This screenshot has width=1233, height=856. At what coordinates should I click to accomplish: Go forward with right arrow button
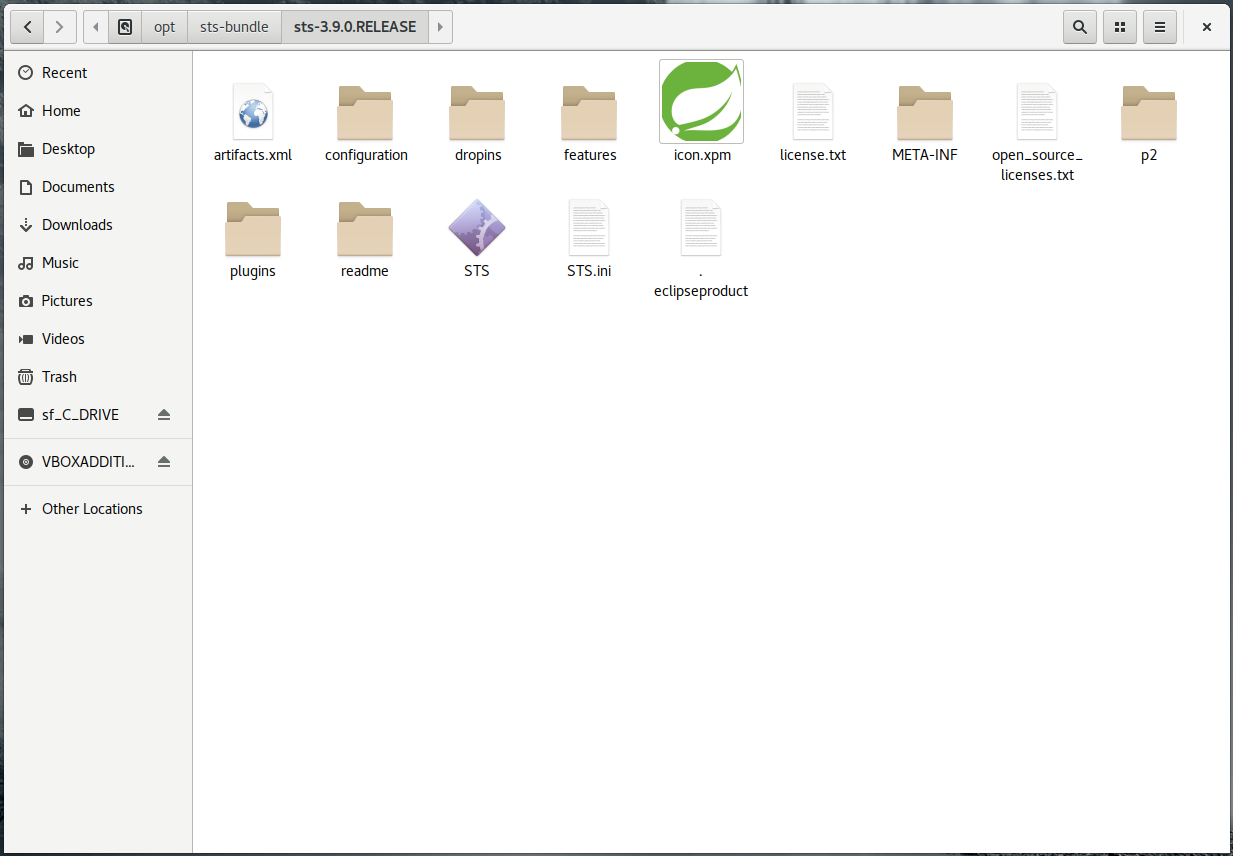click(x=59, y=27)
